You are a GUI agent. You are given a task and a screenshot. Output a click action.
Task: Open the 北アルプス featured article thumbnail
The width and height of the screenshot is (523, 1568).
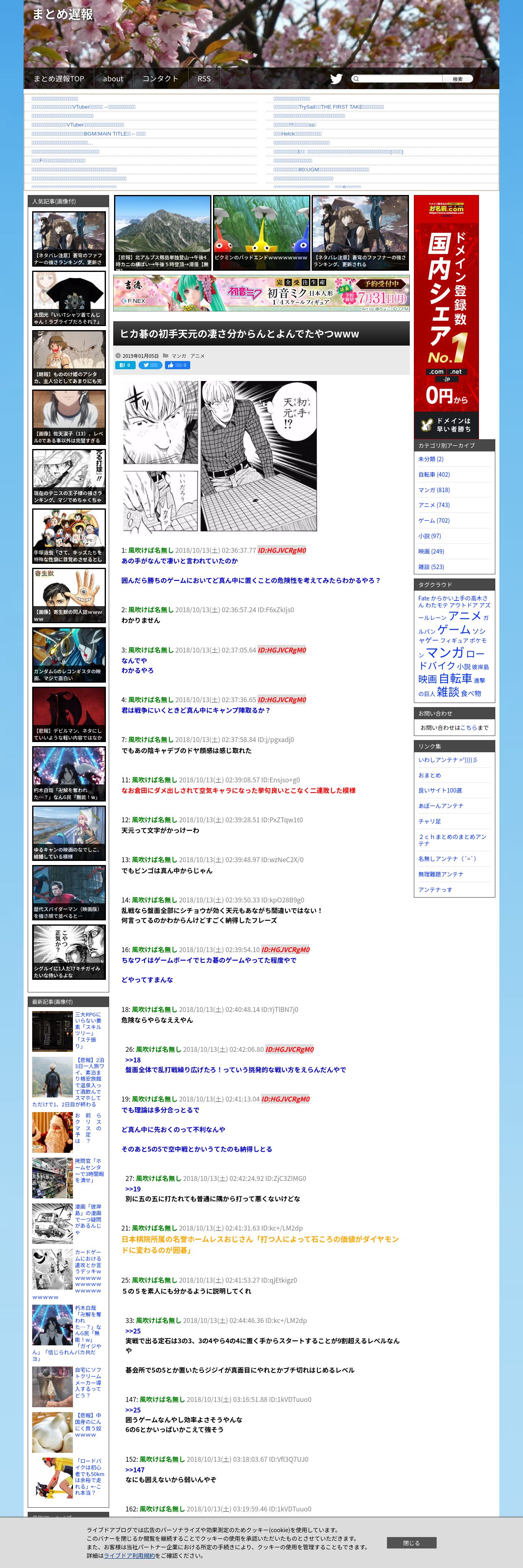[x=163, y=232]
